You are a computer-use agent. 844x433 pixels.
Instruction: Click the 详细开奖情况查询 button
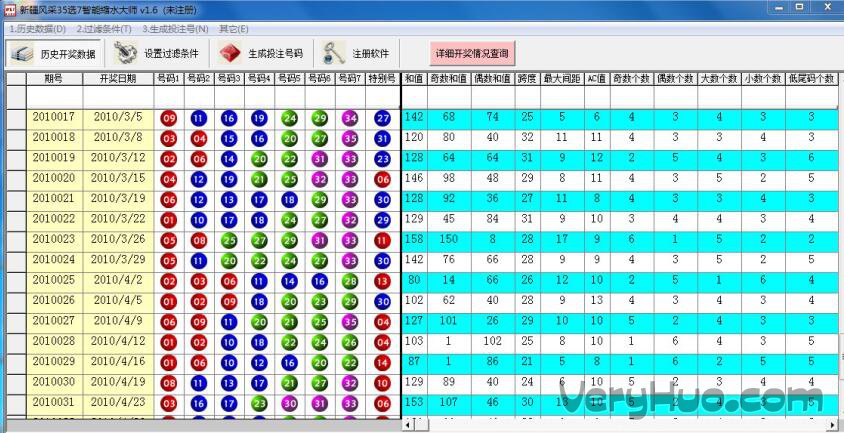coord(472,53)
